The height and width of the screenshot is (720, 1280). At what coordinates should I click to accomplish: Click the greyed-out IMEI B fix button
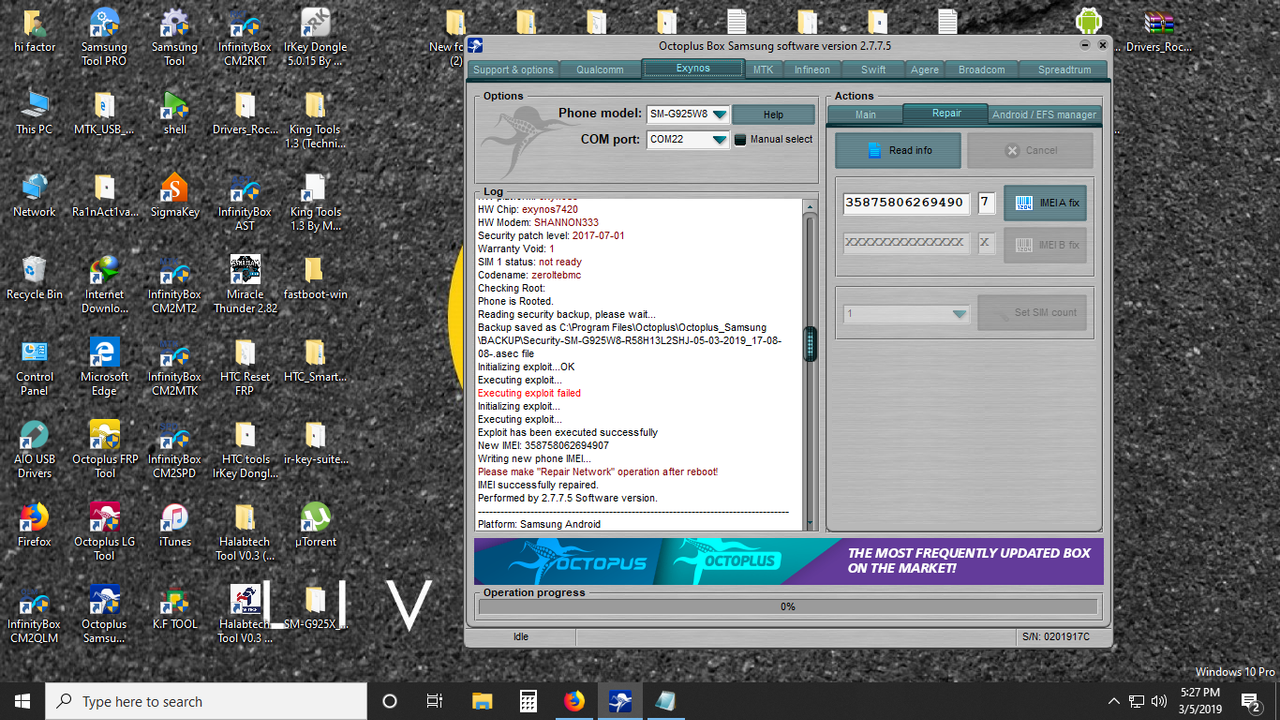click(x=1045, y=244)
